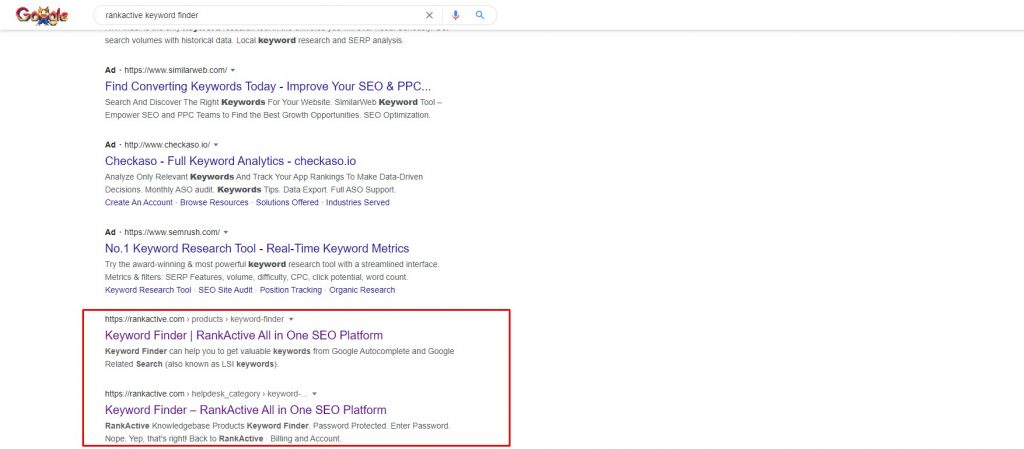Open dropdown arrow next to helpdesk_category result URL
1024x449 pixels.
click(x=315, y=394)
